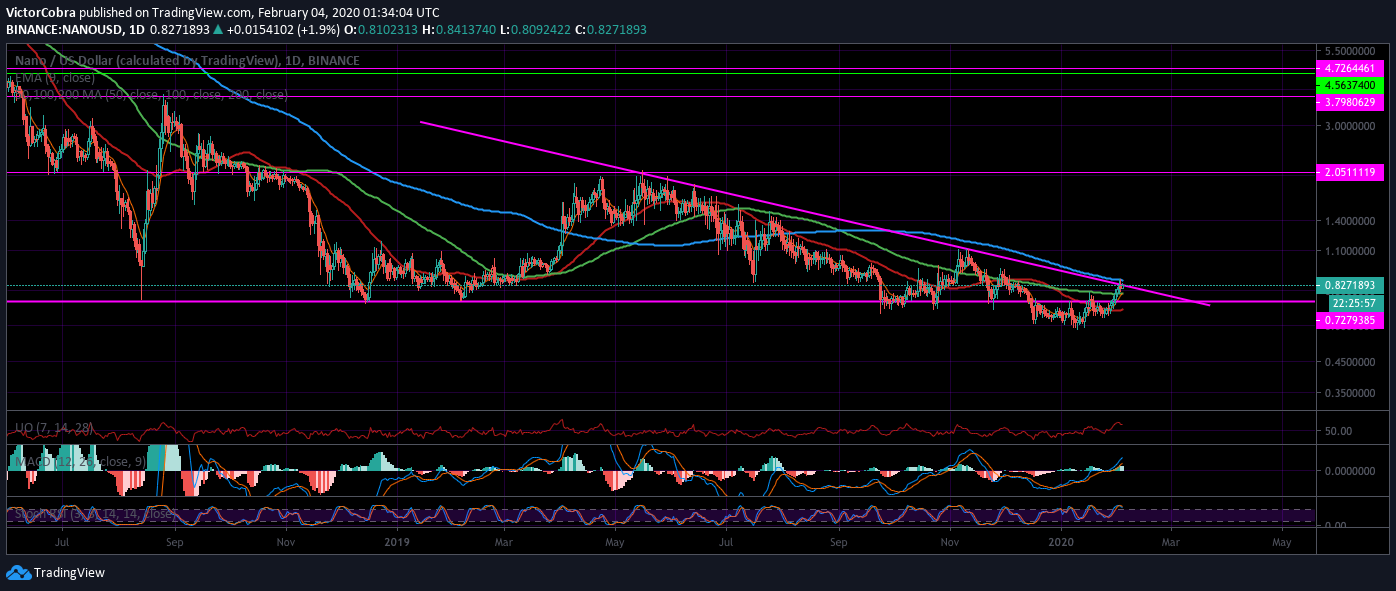The width and height of the screenshot is (1396, 591).
Task: Select the Nano / US Dollar chart title
Action: pyautogui.click(x=186, y=61)
